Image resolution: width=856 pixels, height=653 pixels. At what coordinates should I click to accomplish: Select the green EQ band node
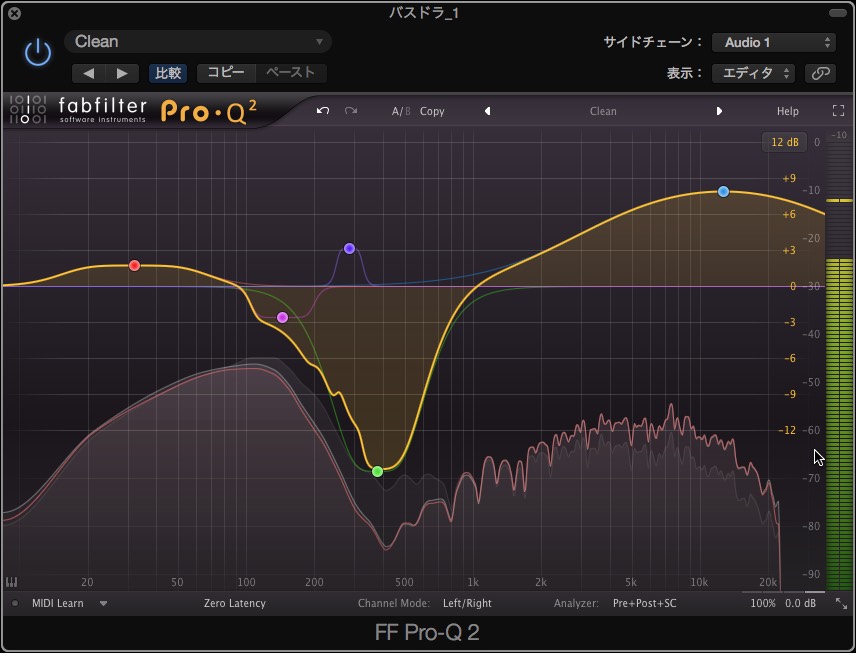[x=377, y=471]
